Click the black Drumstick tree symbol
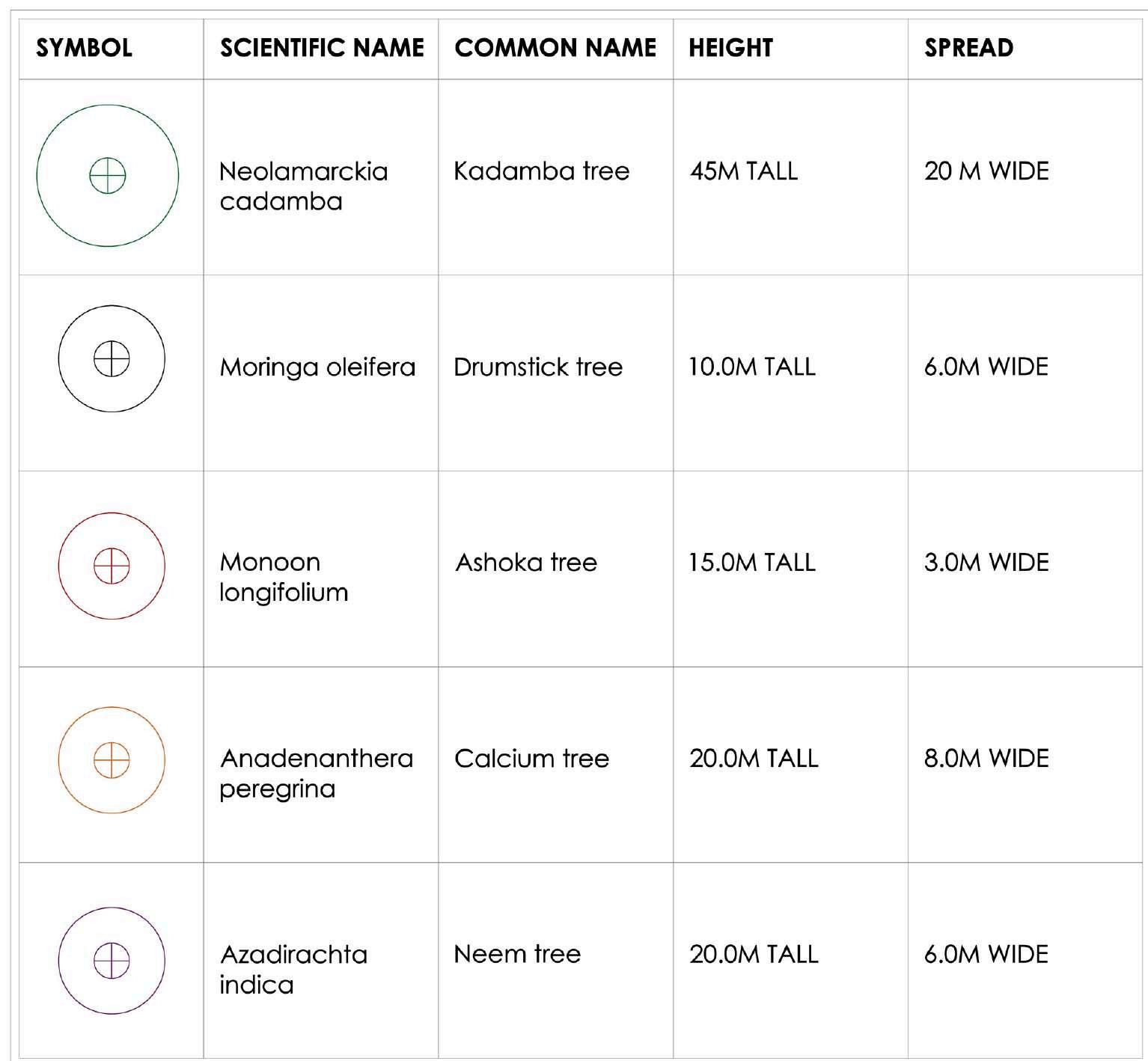Screen dimensions: 1148x1061 pyautogui.click(x=112, y=359)
